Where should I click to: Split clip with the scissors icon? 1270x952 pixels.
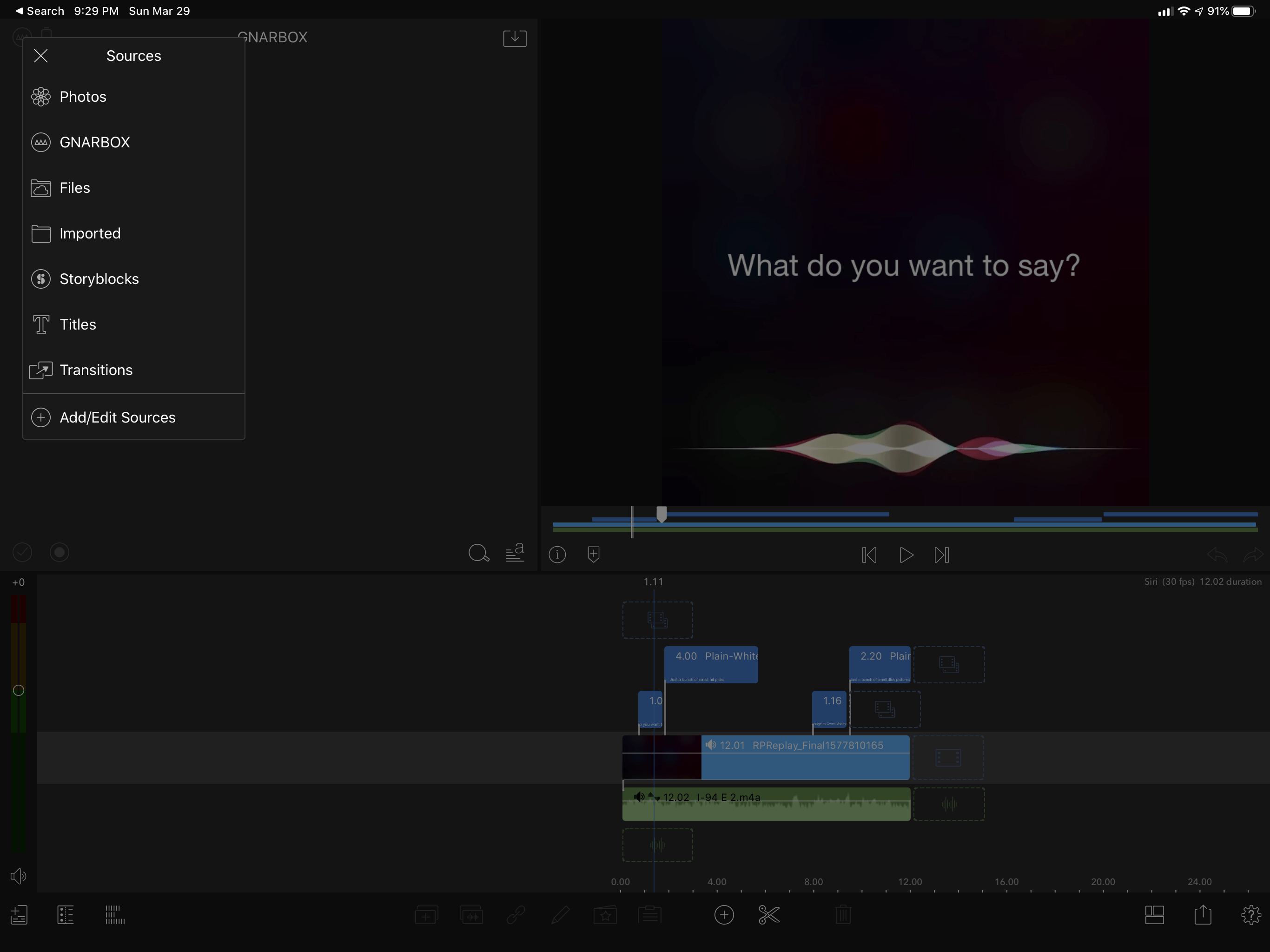769,915
